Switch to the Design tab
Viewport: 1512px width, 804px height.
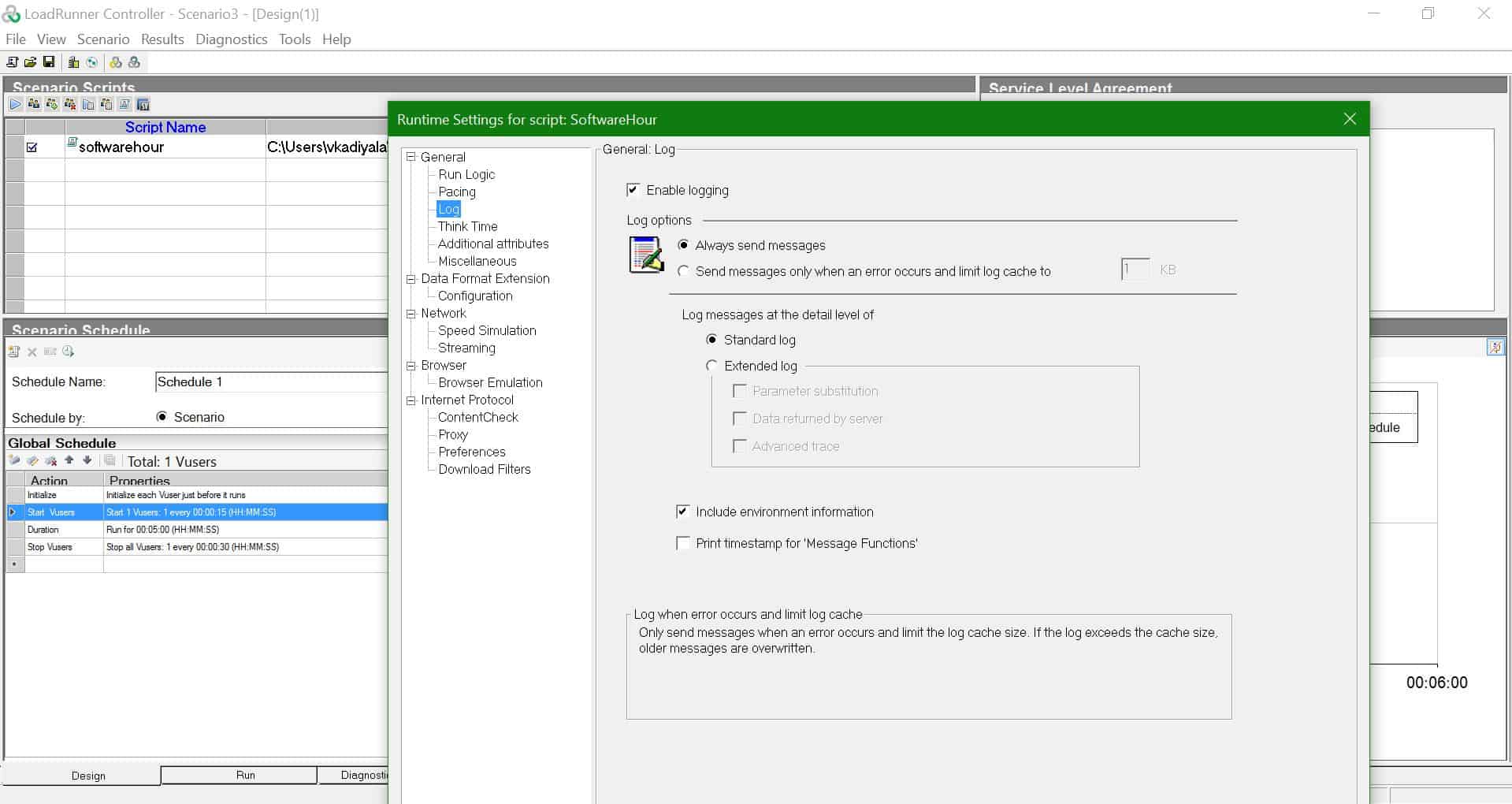82,776
